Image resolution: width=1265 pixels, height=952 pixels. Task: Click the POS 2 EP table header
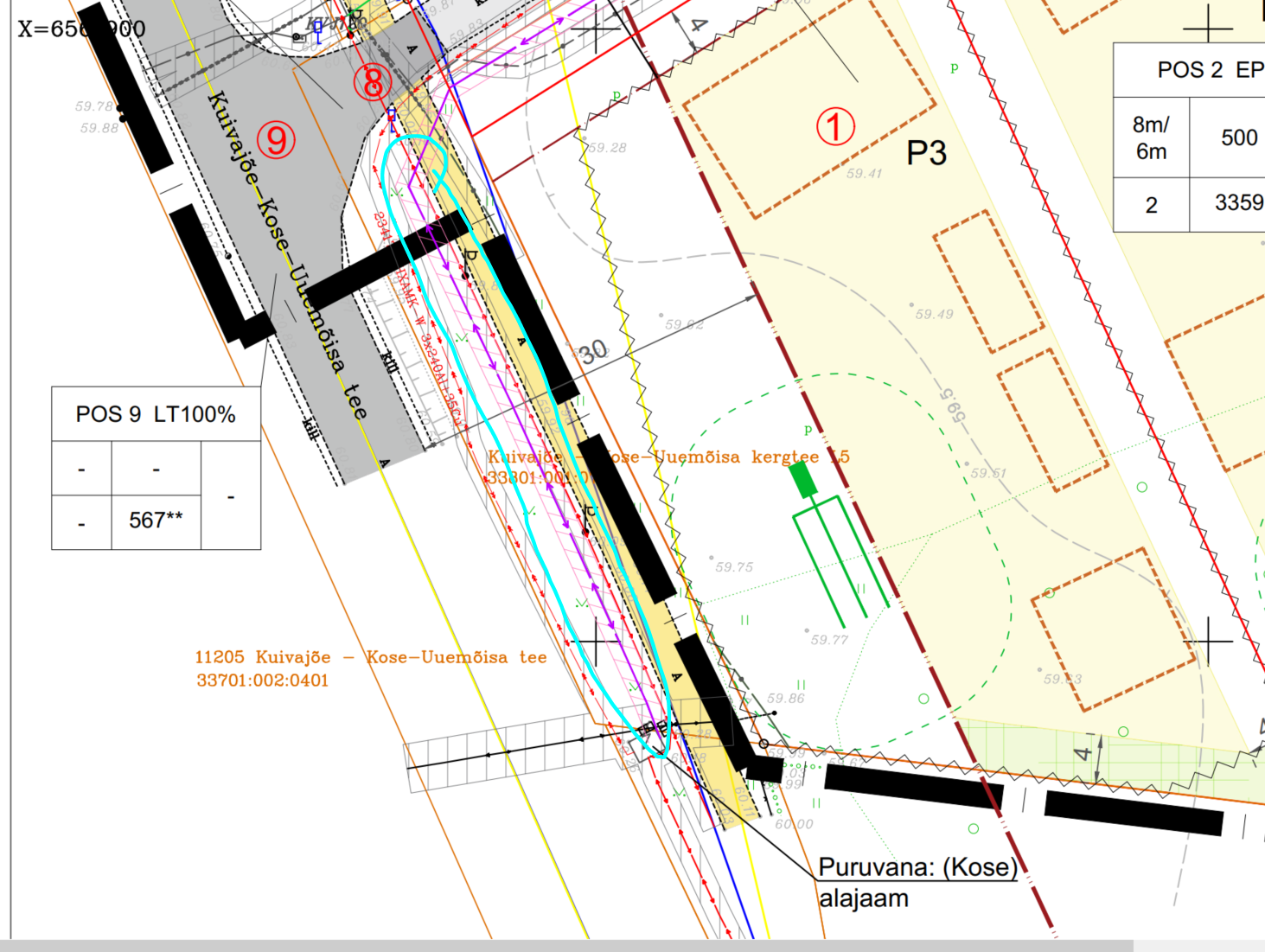pos(1209,70)
